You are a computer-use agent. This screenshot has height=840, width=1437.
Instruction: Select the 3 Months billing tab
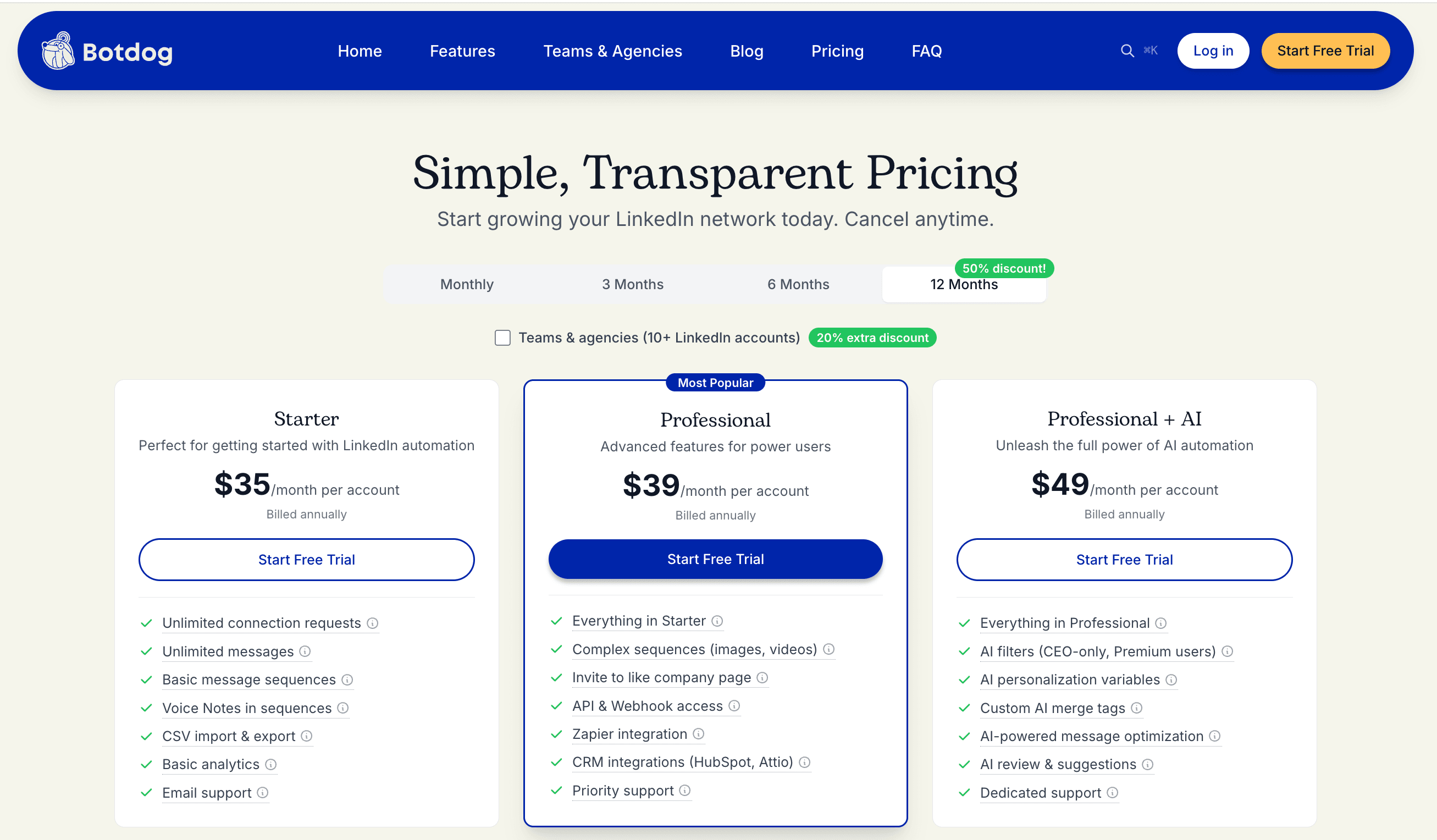[x=632, y=284]
